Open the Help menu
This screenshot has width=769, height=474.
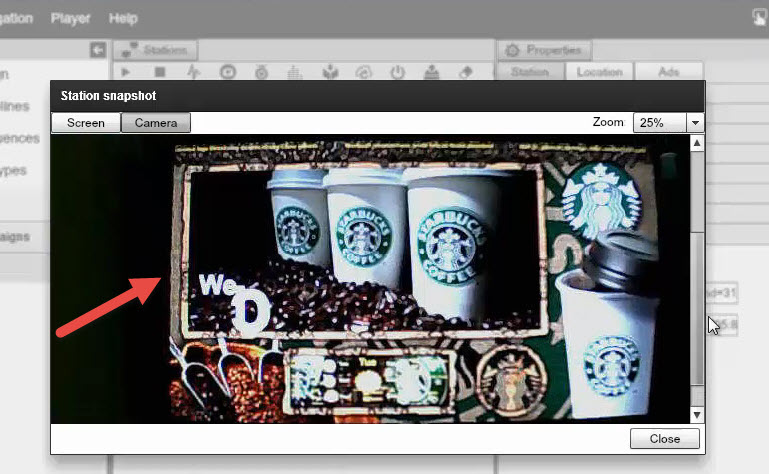tap(123, 19)
